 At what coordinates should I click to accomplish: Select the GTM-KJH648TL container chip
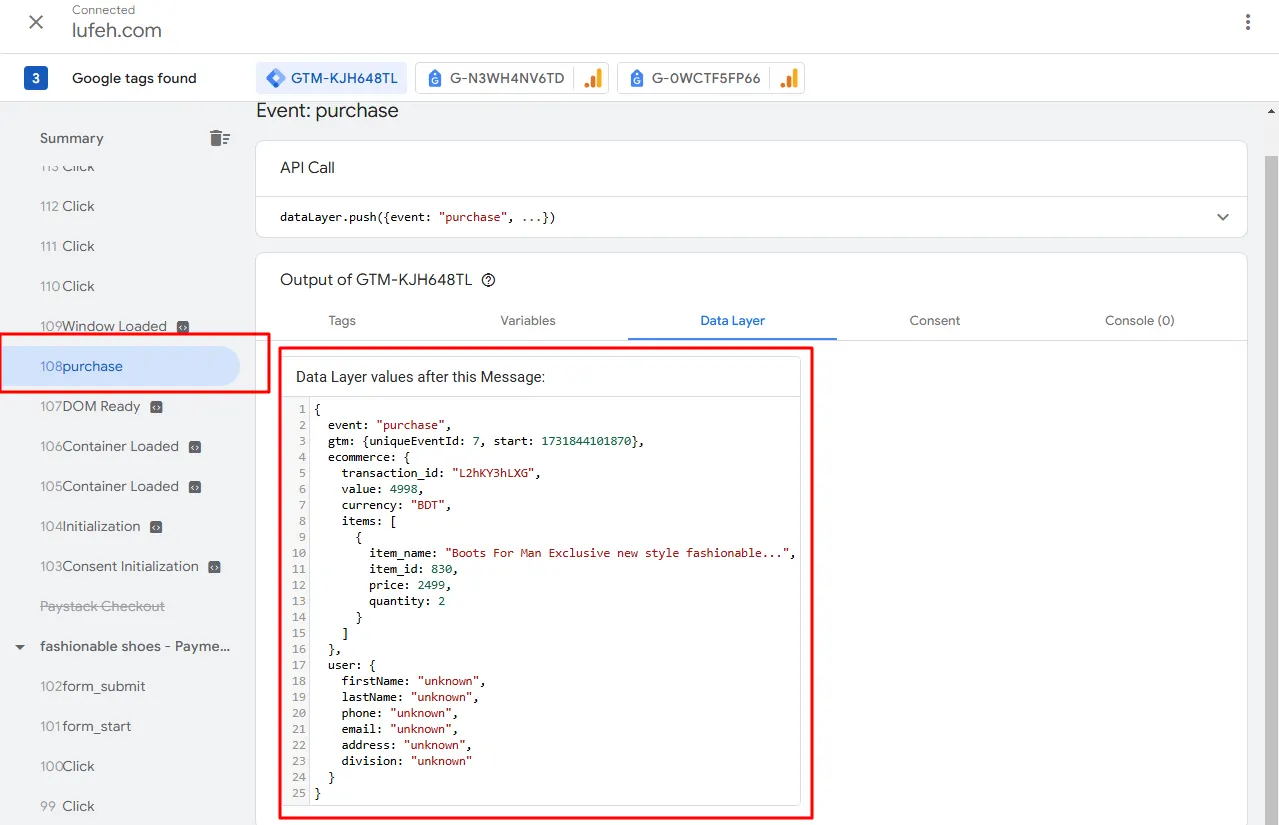click(332, 78)
